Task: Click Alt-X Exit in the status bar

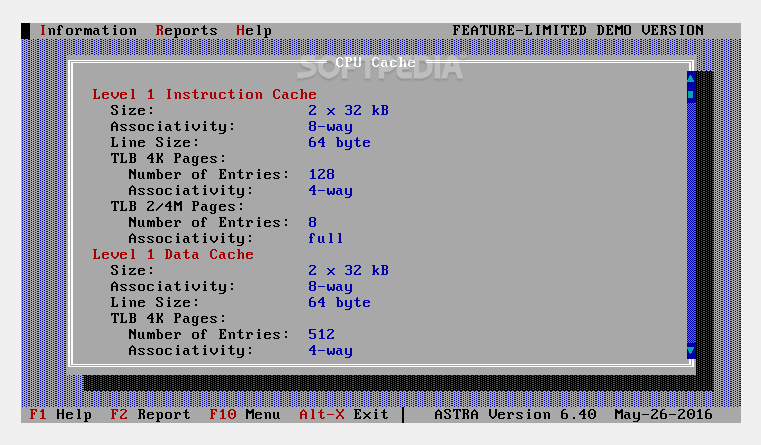Action: (344, 414)
